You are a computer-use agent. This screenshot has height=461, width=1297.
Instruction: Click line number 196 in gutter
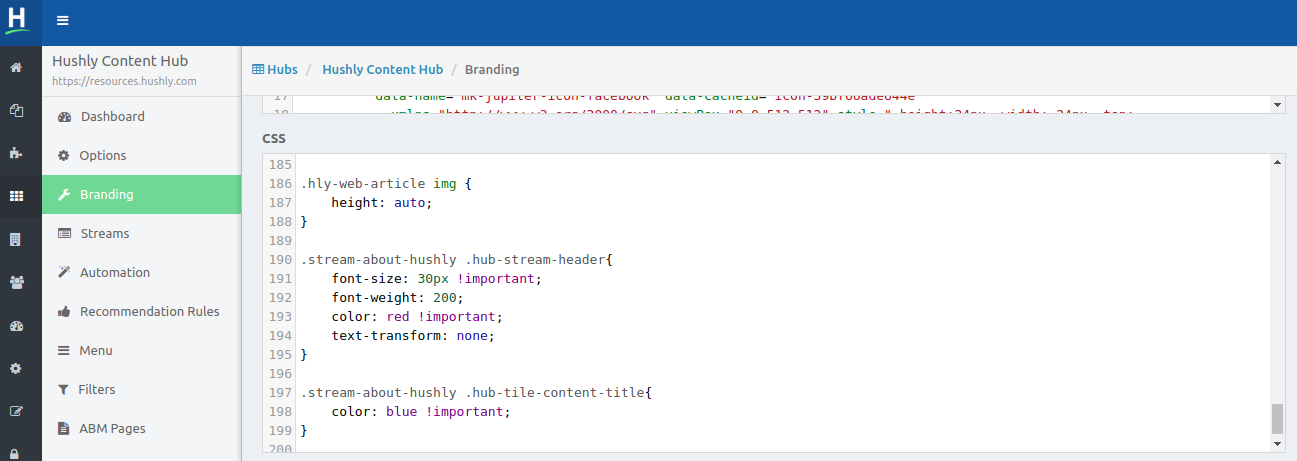[280, 374]
